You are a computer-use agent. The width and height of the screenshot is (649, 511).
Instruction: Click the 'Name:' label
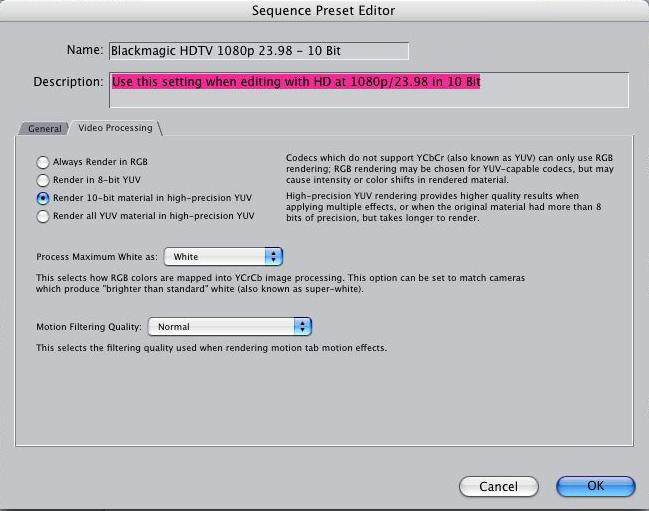[x=85, y=50]
